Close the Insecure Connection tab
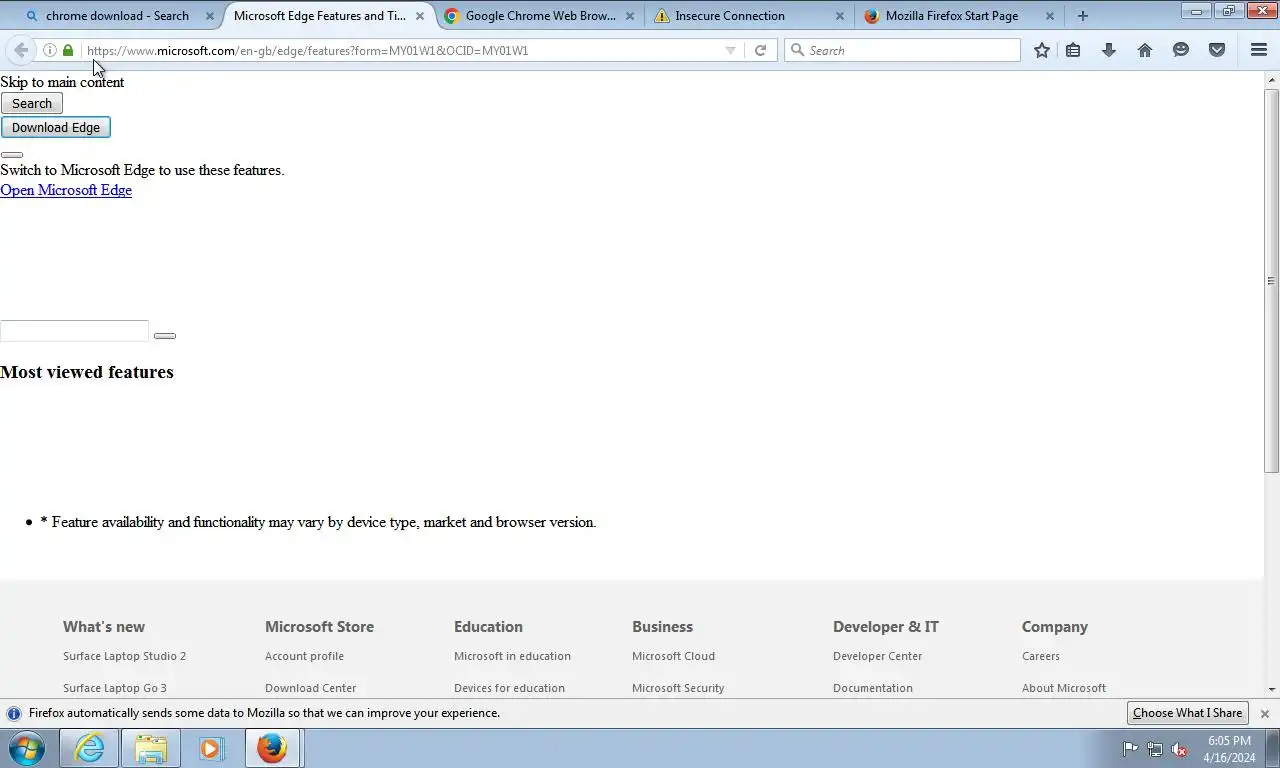The height and width of the screenshot is (768, 1280). coord(840,16)
